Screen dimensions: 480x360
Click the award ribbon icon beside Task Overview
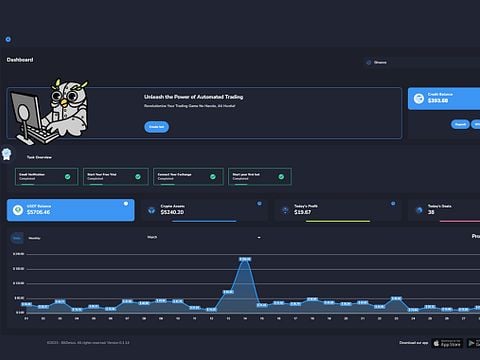(x=6, y=154)
